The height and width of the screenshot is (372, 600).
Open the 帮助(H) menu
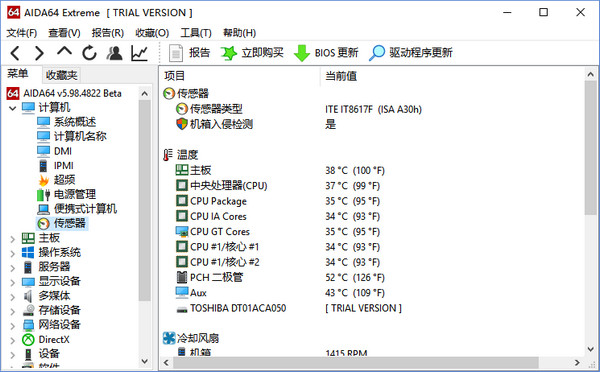tap(240, 33)
